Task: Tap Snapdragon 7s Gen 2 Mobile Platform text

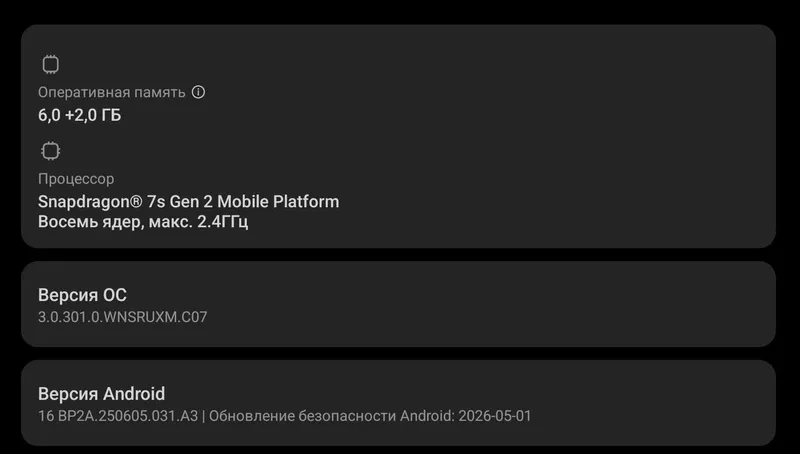Action: (x=188, y=201)
